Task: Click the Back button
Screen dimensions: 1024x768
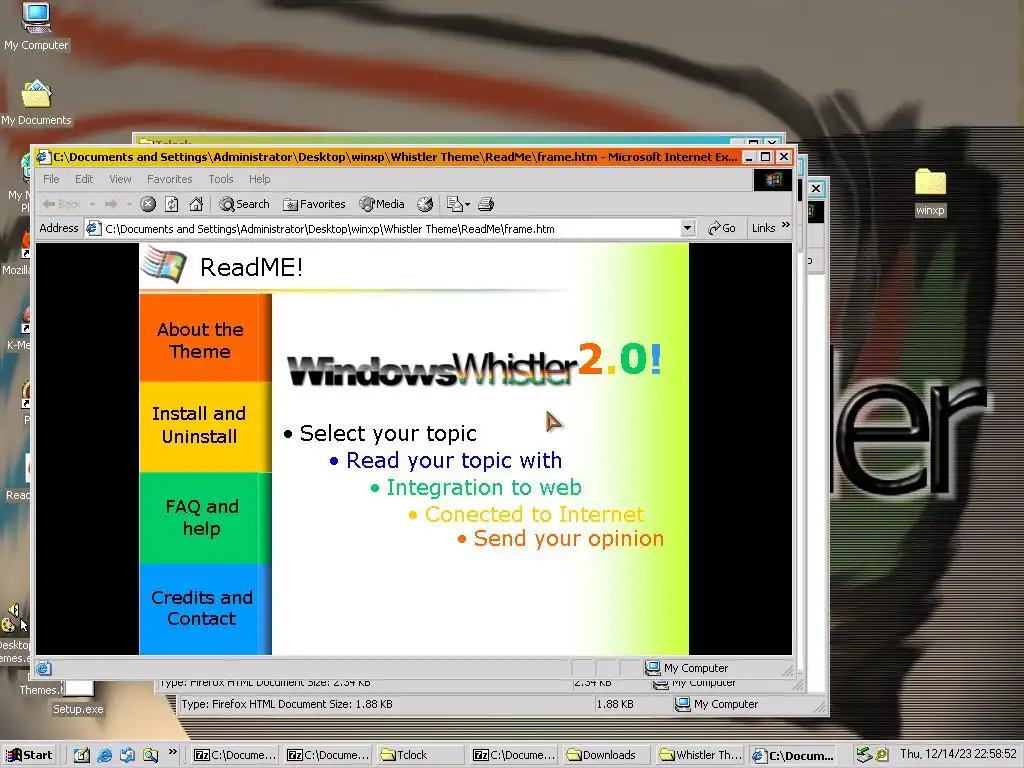Action: (x=61, y=204)
